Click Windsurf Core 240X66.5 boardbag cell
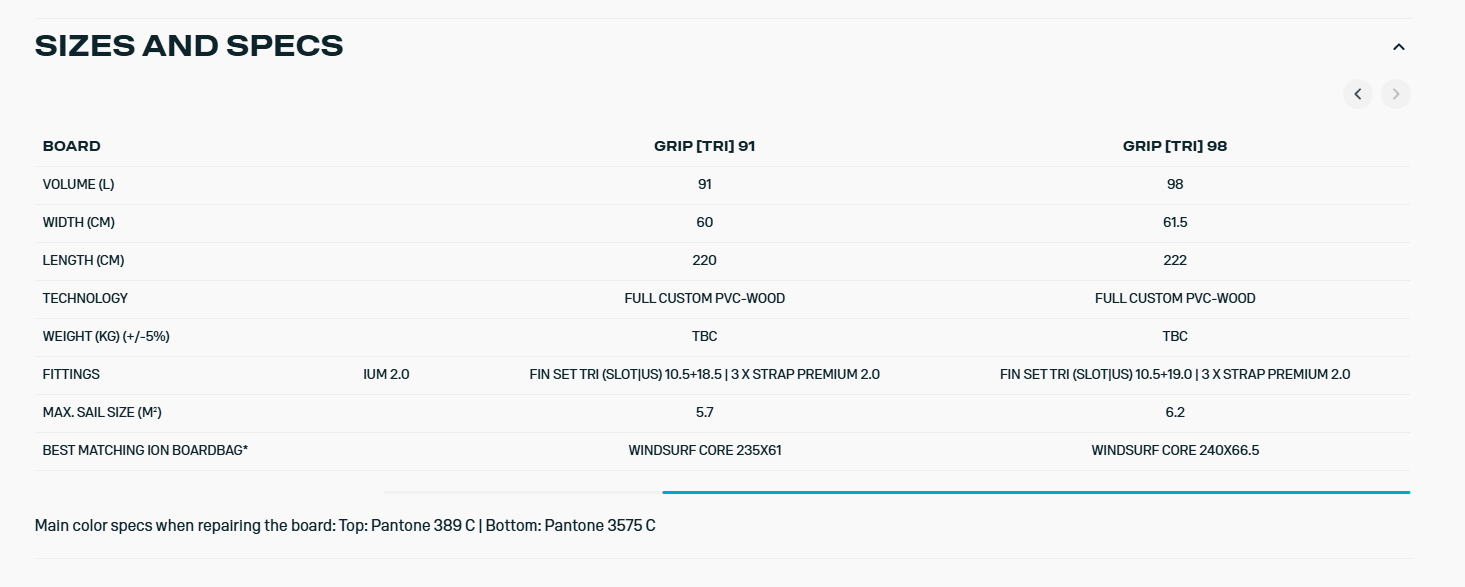The width and height of the screenshot is (1465, 587). (1174, 450)
